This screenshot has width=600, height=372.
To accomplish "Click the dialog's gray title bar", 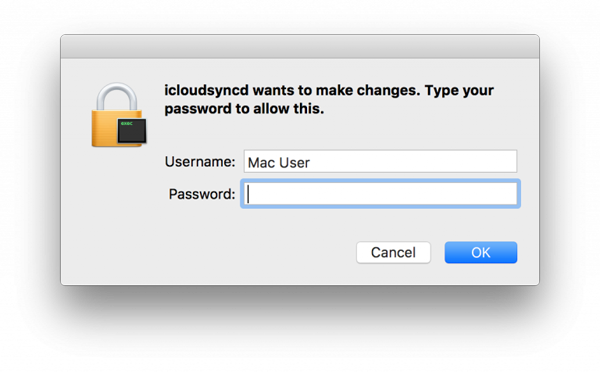I will [x=300, y=47].
